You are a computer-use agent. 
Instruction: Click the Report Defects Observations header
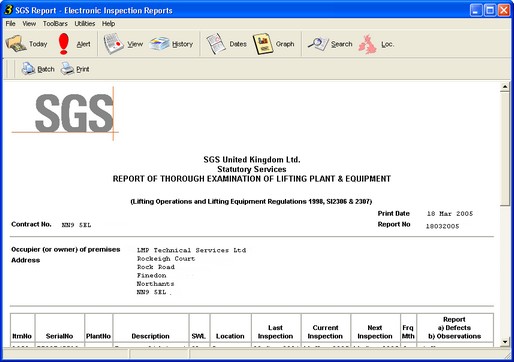pyautogui.click(x=454, y=328)
